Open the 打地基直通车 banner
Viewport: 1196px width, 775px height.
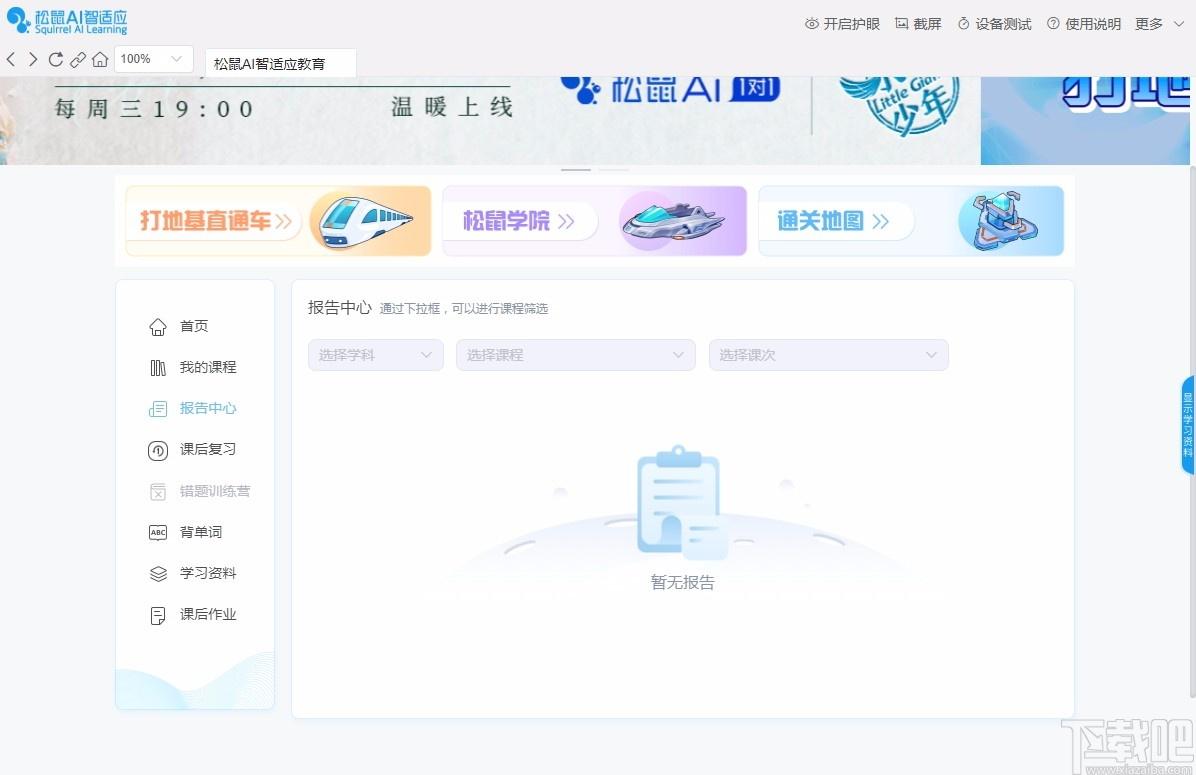pyautogui.click(x=278, y=220)
